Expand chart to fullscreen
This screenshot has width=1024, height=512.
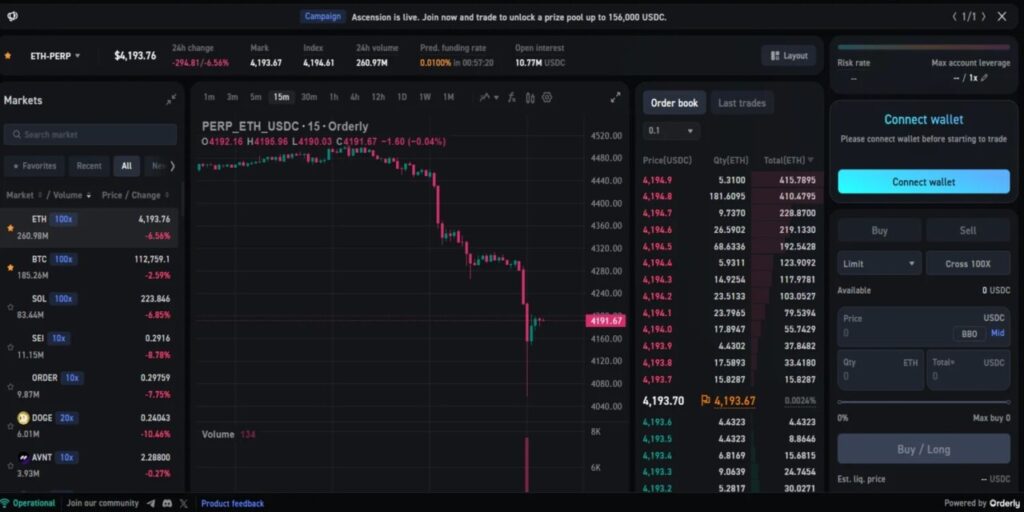[616, 97]
